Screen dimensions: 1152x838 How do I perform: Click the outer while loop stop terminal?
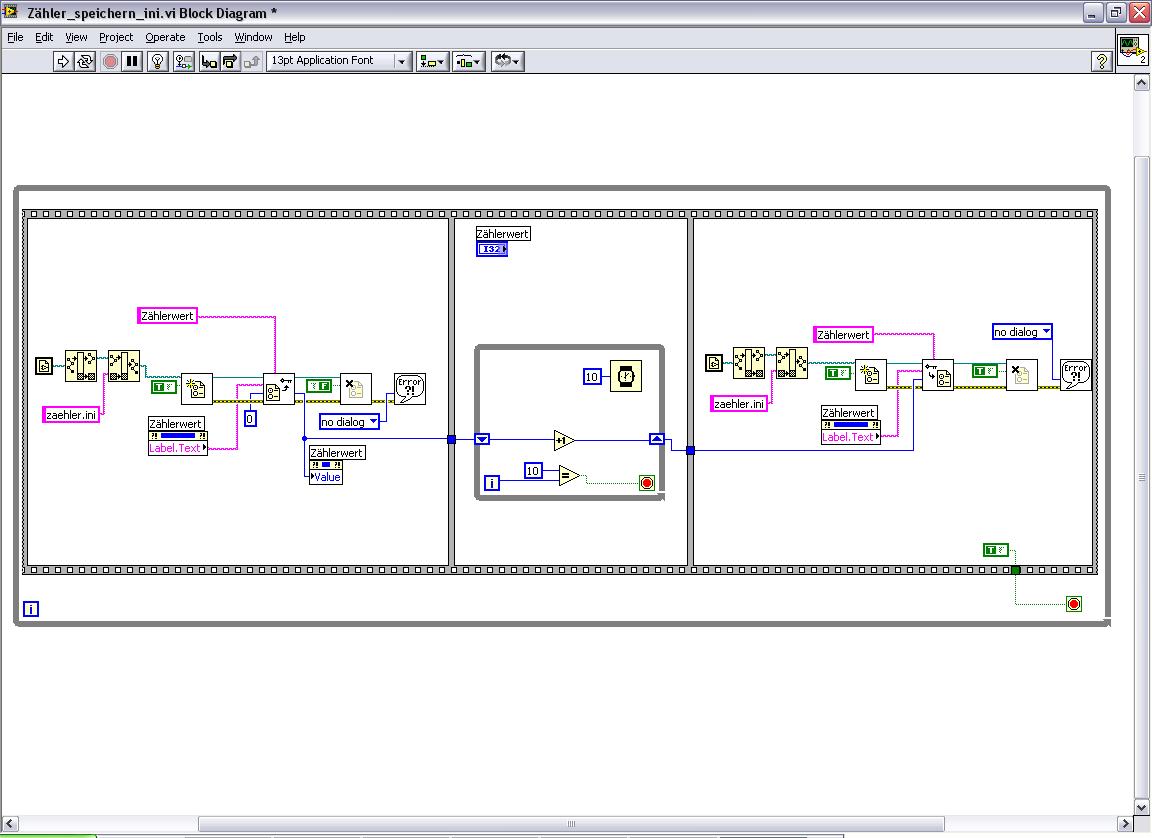1073,604
